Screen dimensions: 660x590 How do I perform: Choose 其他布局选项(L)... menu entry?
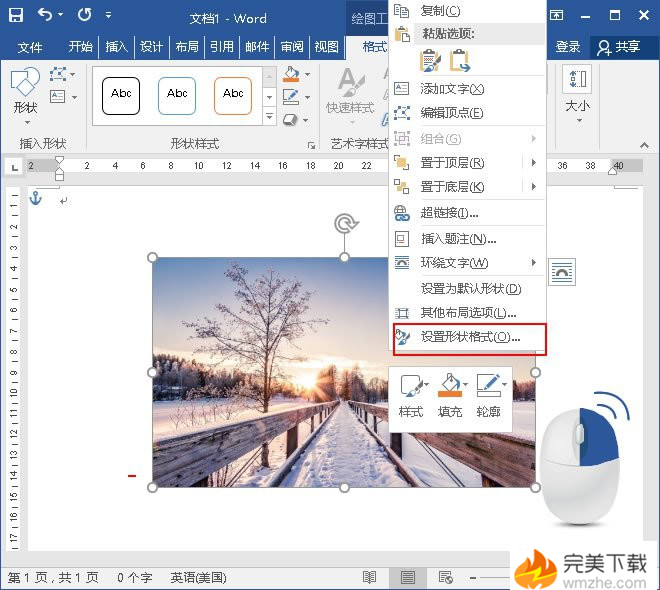[467, 313]
